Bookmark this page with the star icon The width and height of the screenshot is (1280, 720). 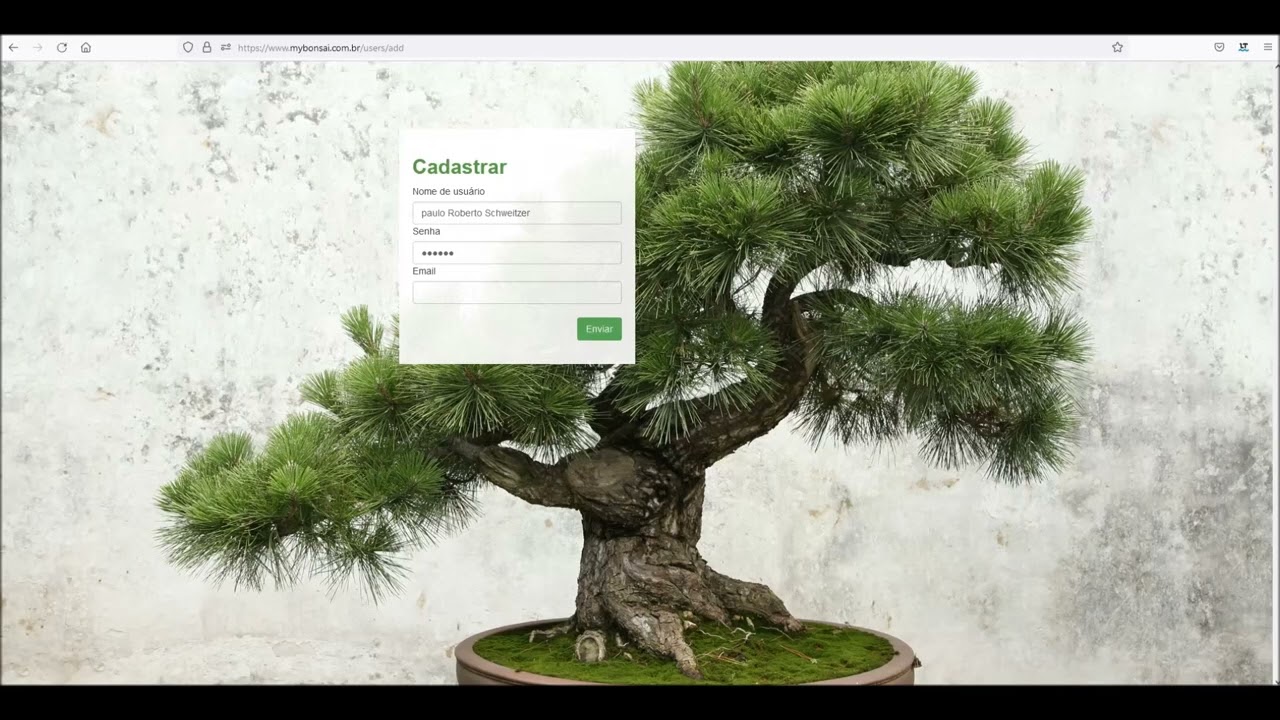click(x=1118, y=47)
